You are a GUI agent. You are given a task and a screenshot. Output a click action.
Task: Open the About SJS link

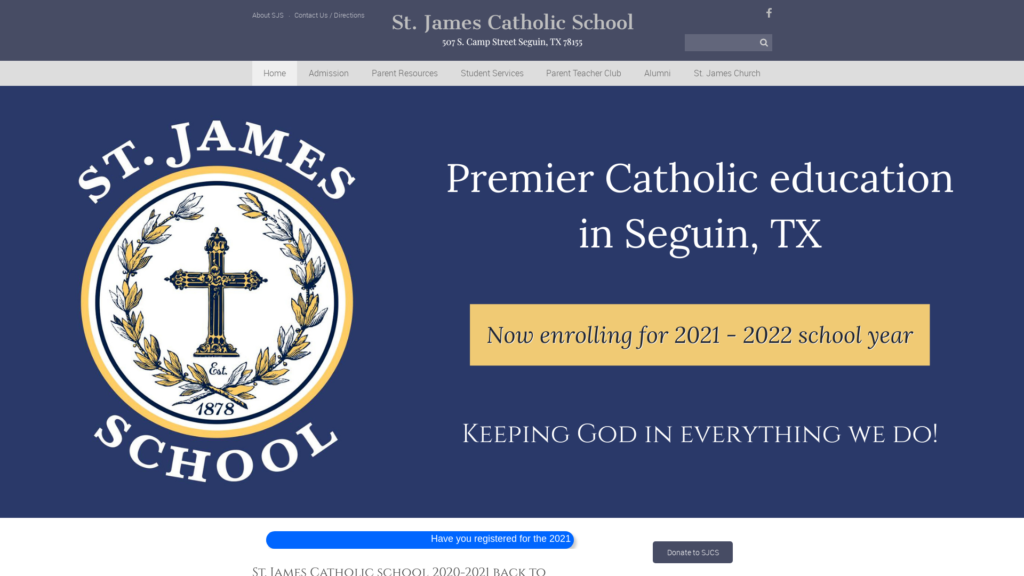pos(268,16)
